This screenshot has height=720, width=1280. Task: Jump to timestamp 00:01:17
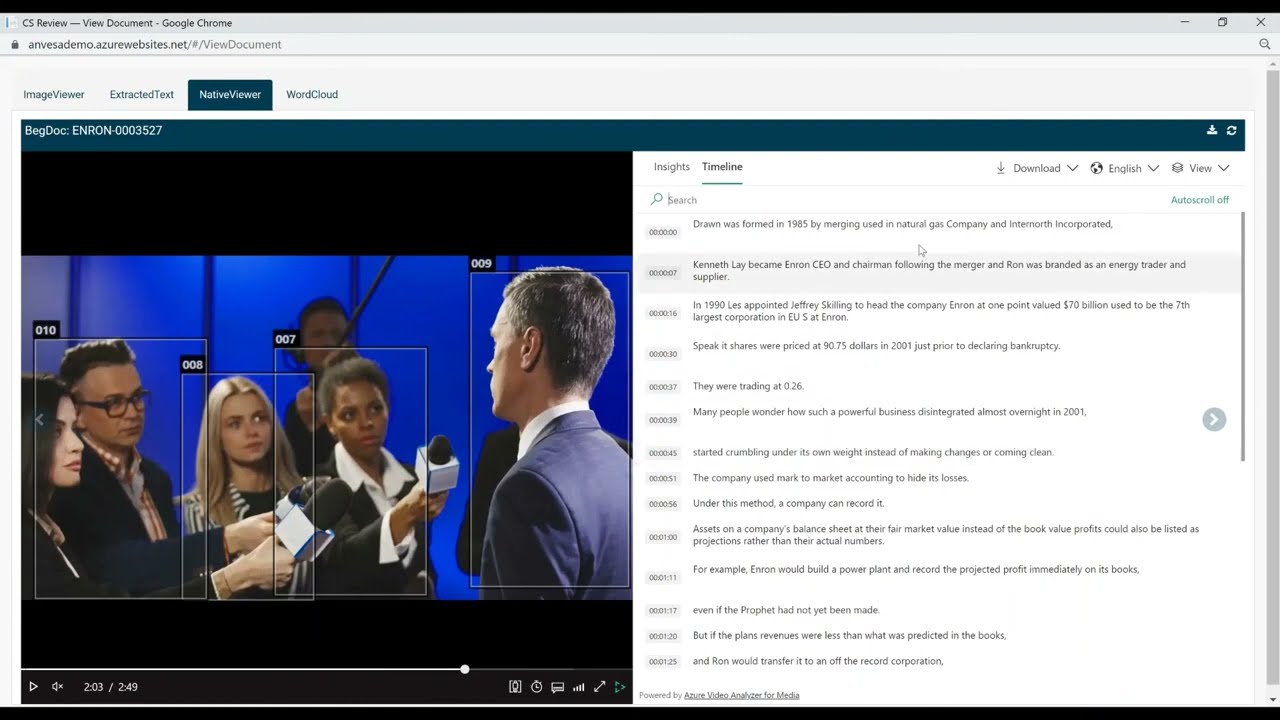[x=663, y=611]
